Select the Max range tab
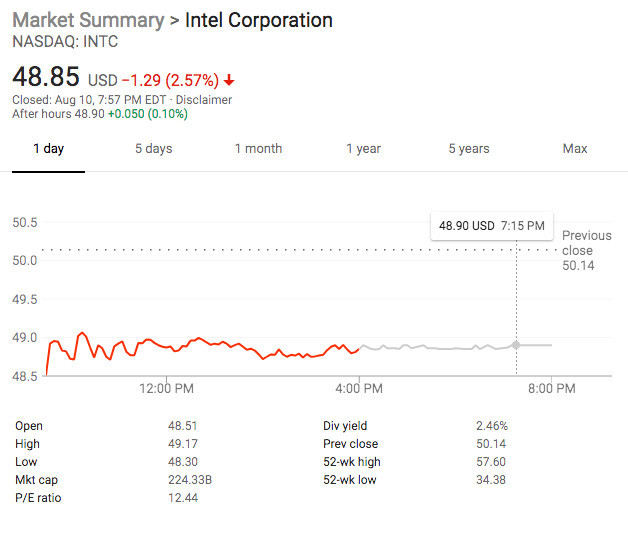Viewport: 628px width, 533px height. click(x=575, y=149)
